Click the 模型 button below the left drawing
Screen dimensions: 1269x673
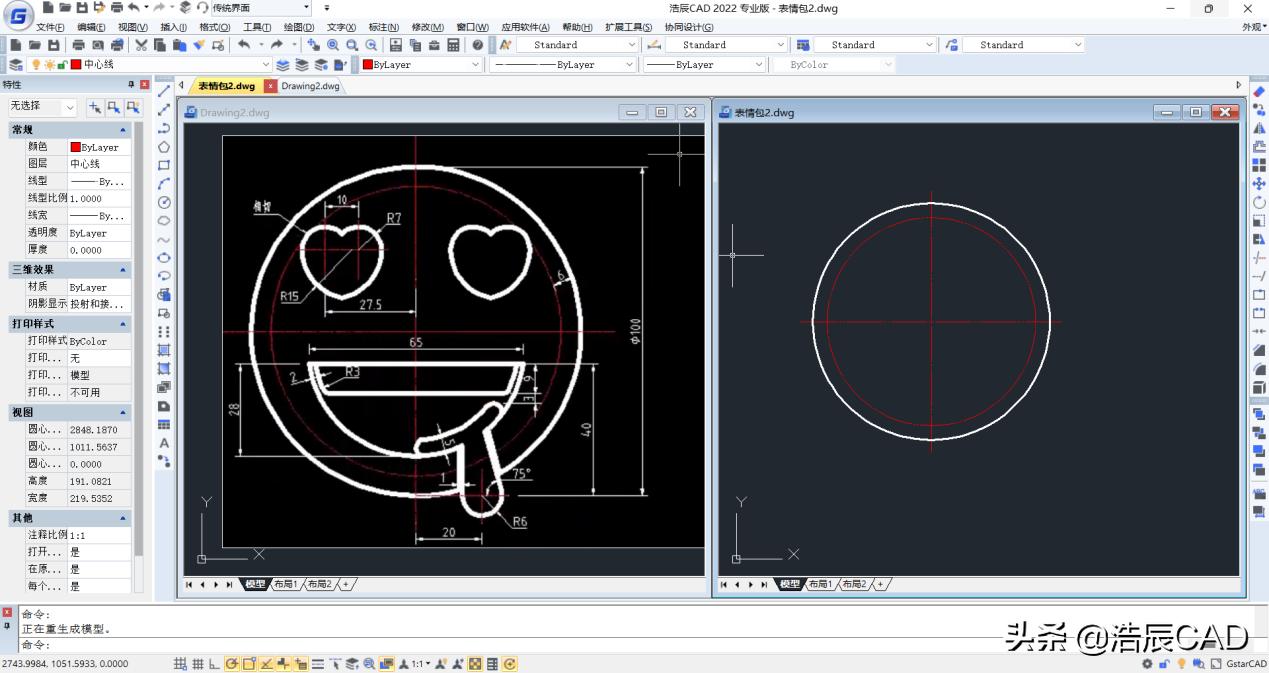[255, 584]
